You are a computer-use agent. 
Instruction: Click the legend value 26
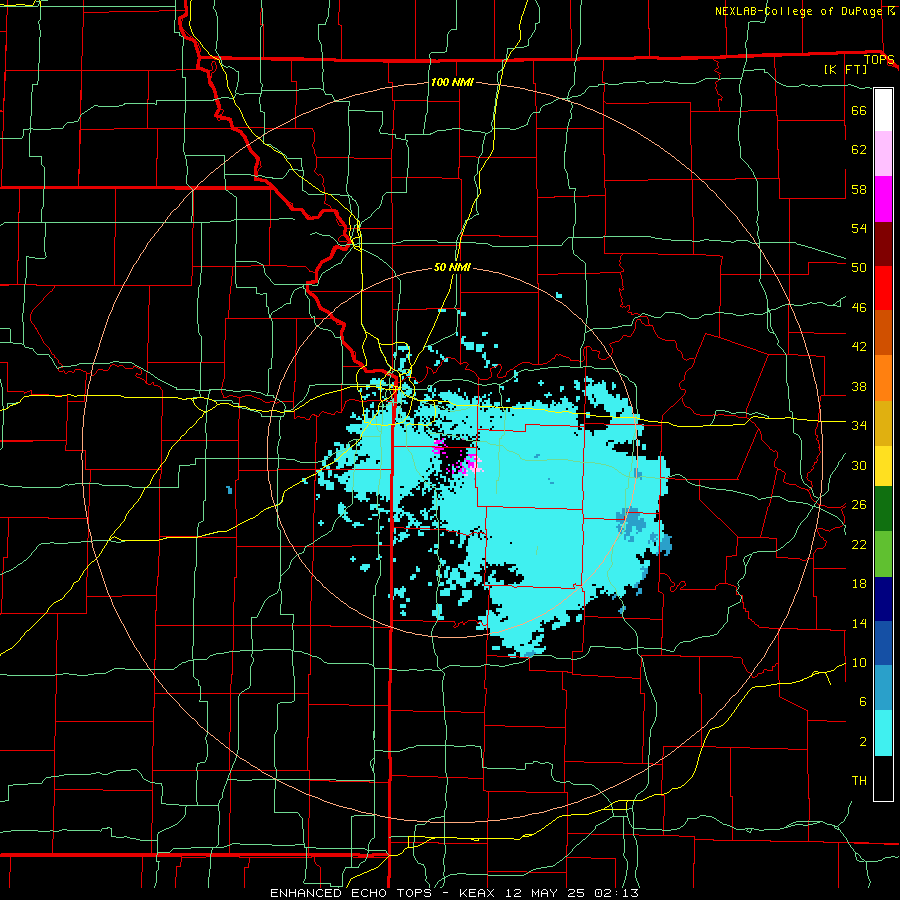tap(859, 505)
